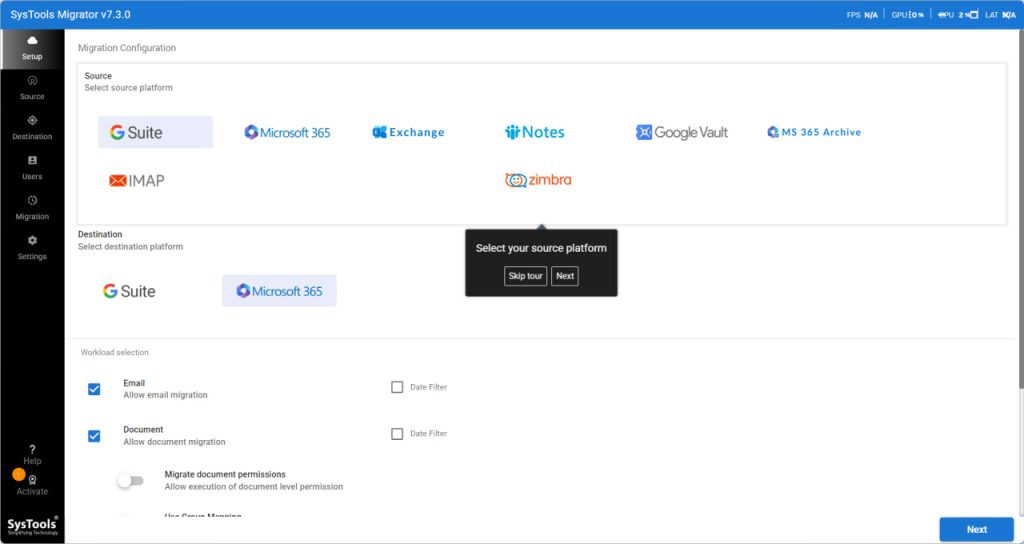Select G Suite as source platform

[155, 132]
